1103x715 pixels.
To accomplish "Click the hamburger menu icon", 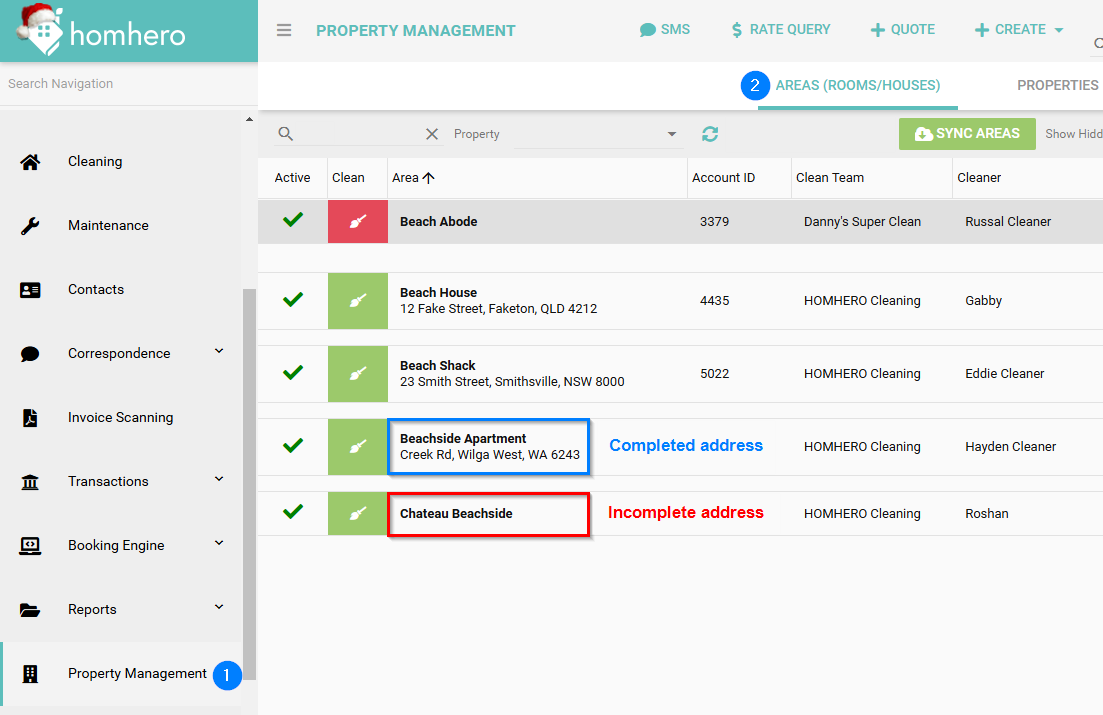I will click(x=284, y=30).
